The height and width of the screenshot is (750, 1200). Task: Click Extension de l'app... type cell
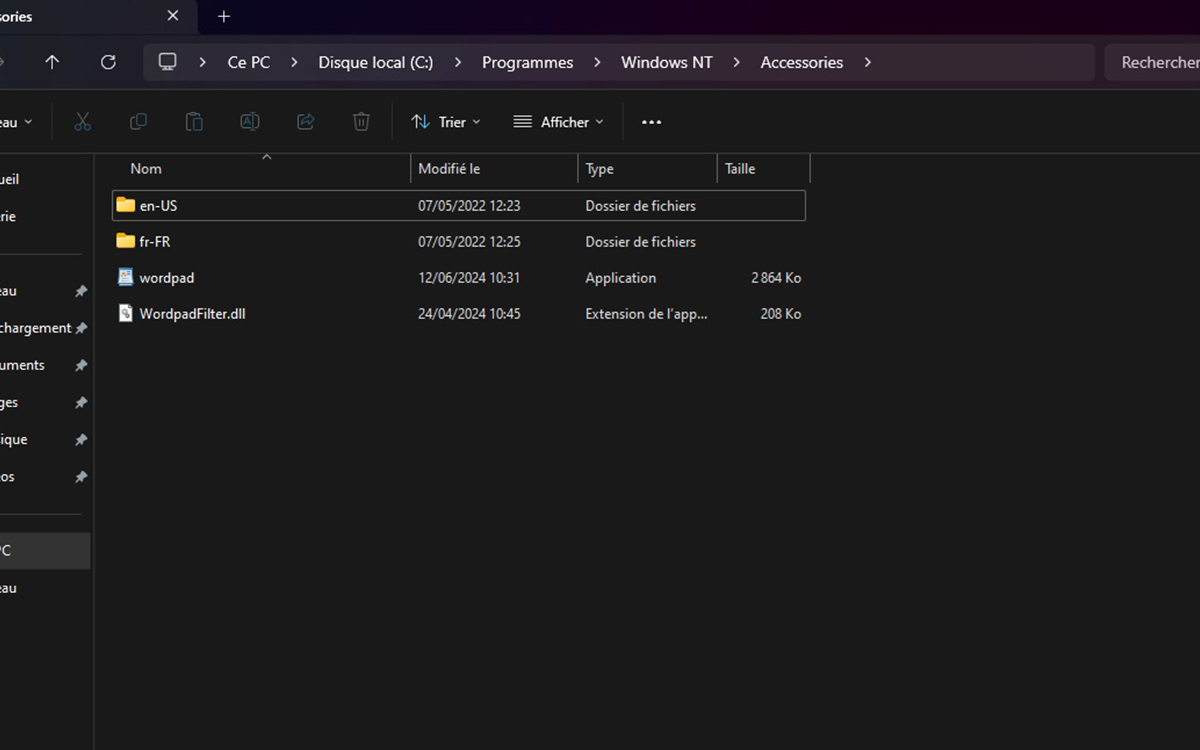646,313
